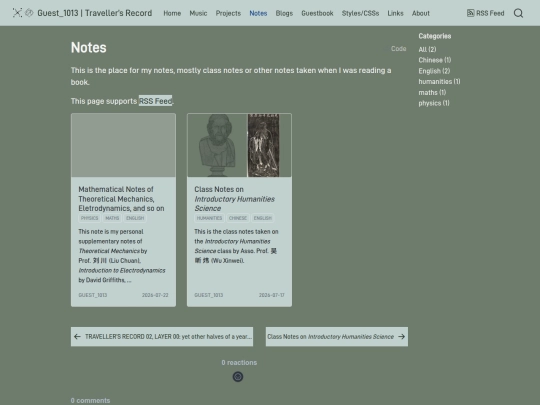The height and width of the screenshot is (405, 540).
Task: Click the 0 reactions label
Action: 239,363
